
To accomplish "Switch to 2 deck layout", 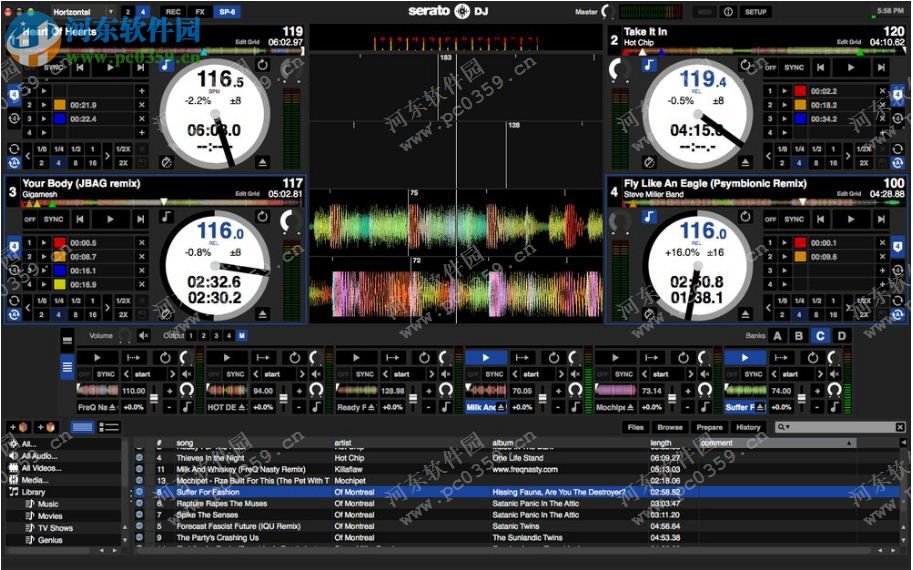I will (128, 12).
